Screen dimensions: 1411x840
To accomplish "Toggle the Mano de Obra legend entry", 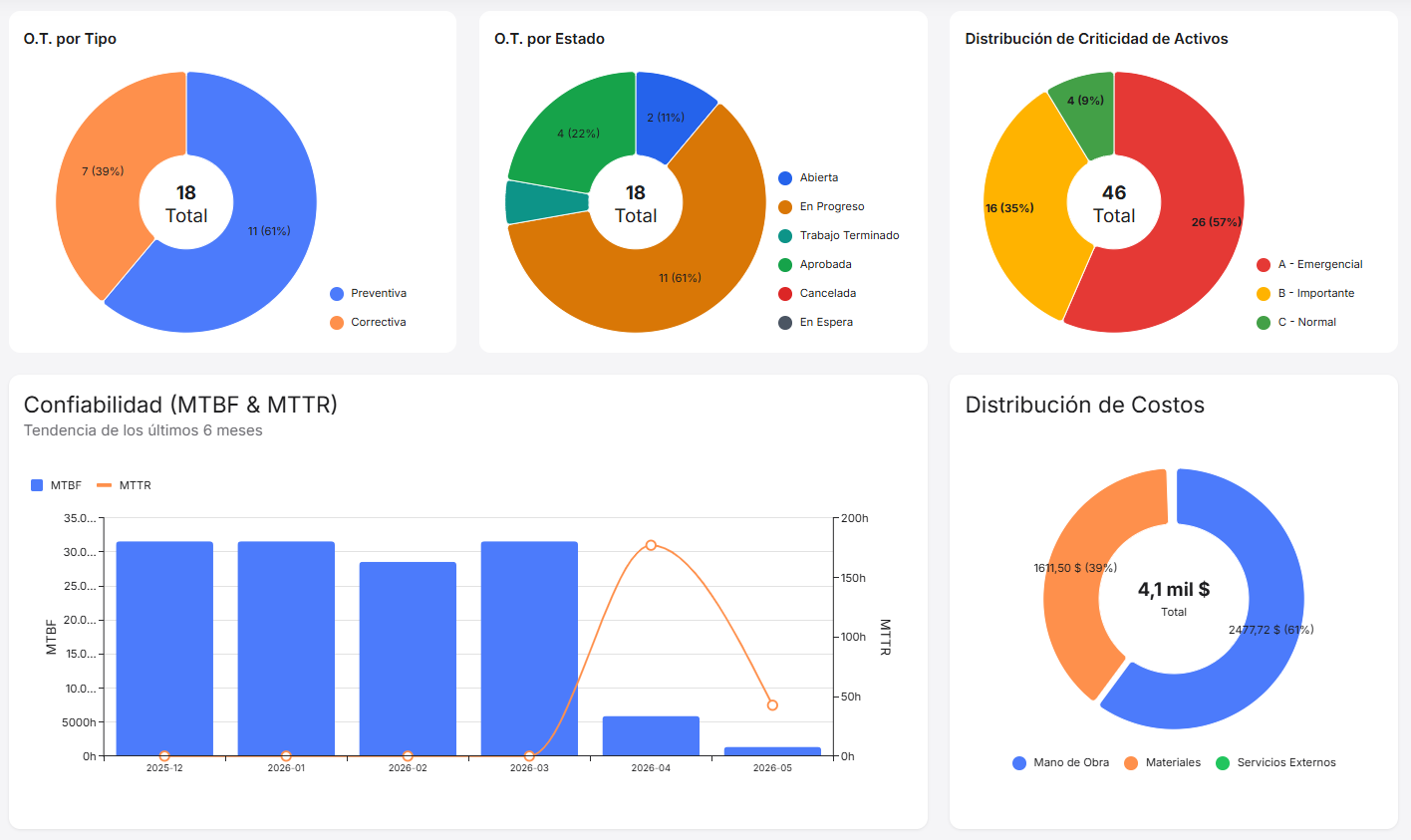I will pos(1060,762).
